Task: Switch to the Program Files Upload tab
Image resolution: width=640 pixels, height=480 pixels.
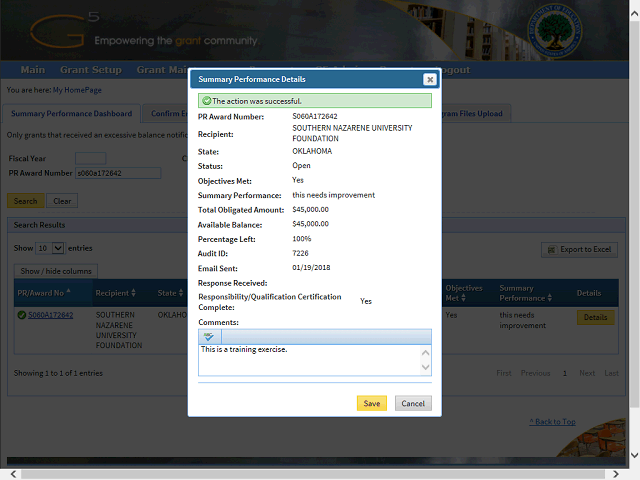Action: [x=476, y=113]
